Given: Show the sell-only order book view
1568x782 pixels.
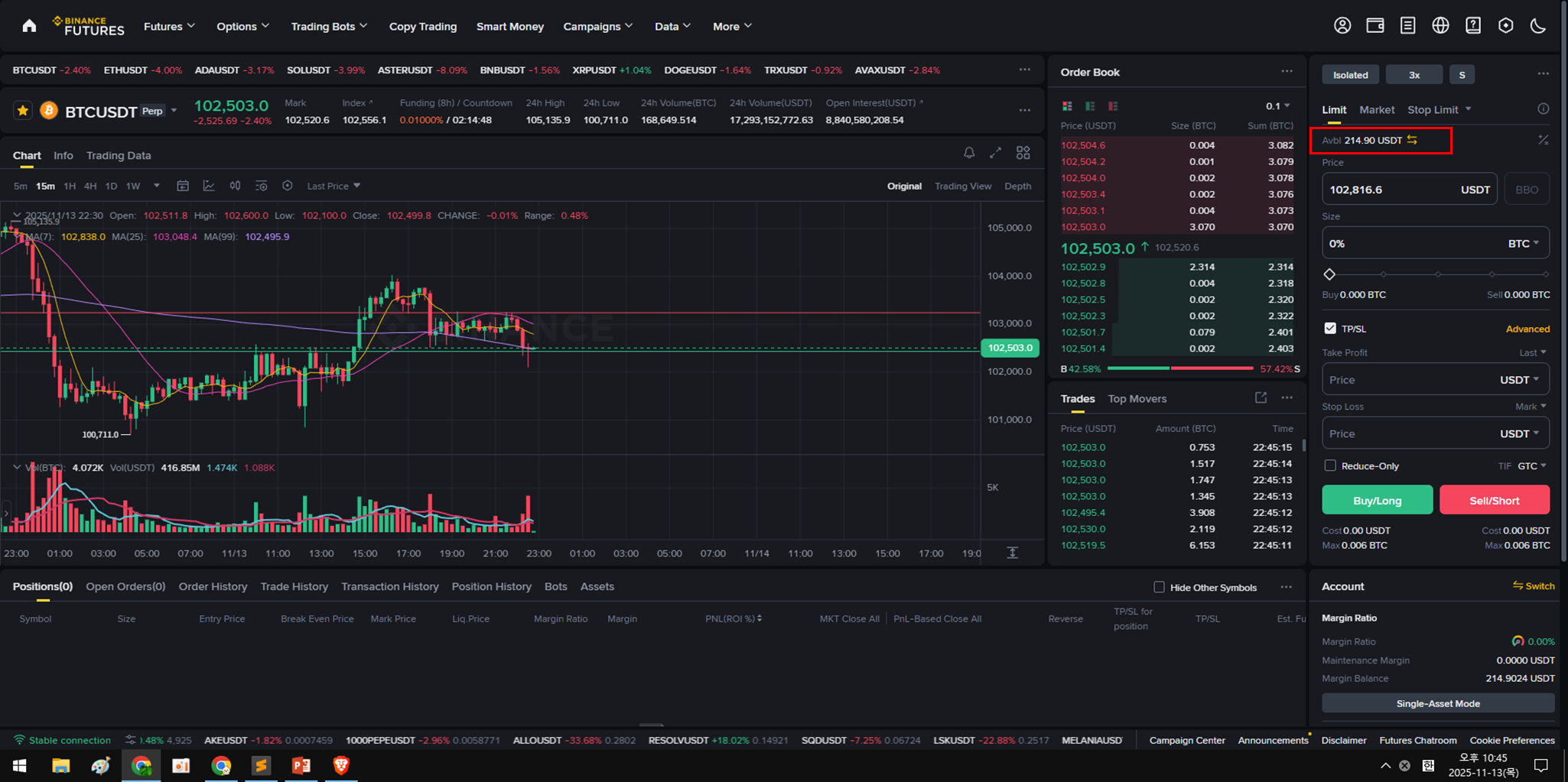Looking at the screenshot, I should [1113, 105].
